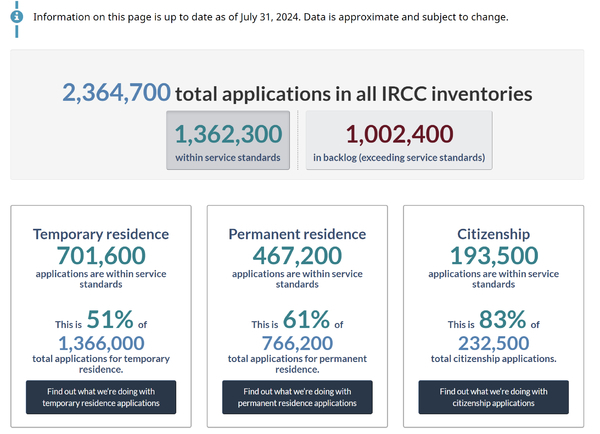Click the 51% percentage value
The height and width of the screenshot is (434, 600).
110,319
